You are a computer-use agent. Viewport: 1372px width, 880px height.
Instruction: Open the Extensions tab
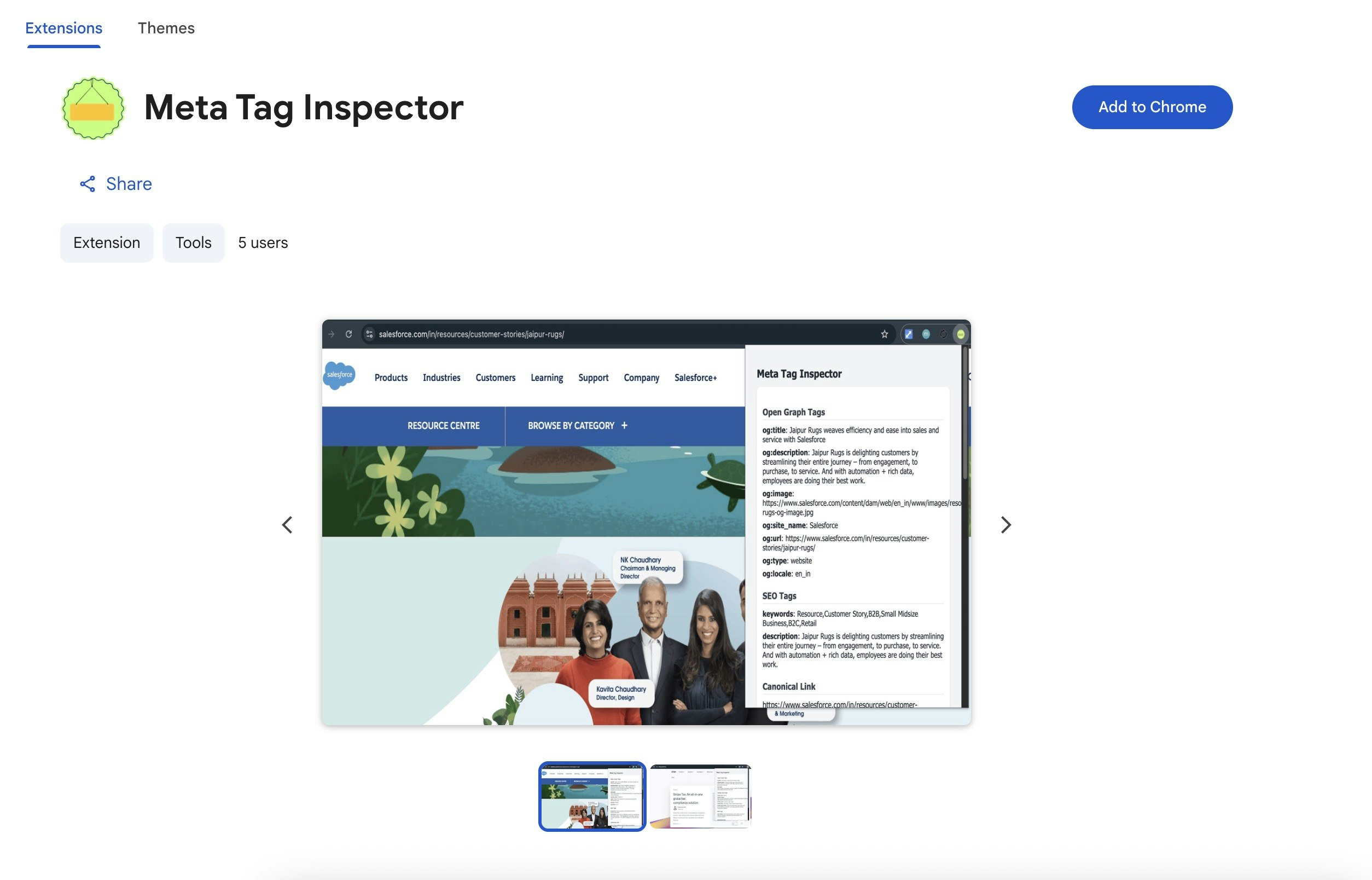pyautogui.click(x=63, y=28)
